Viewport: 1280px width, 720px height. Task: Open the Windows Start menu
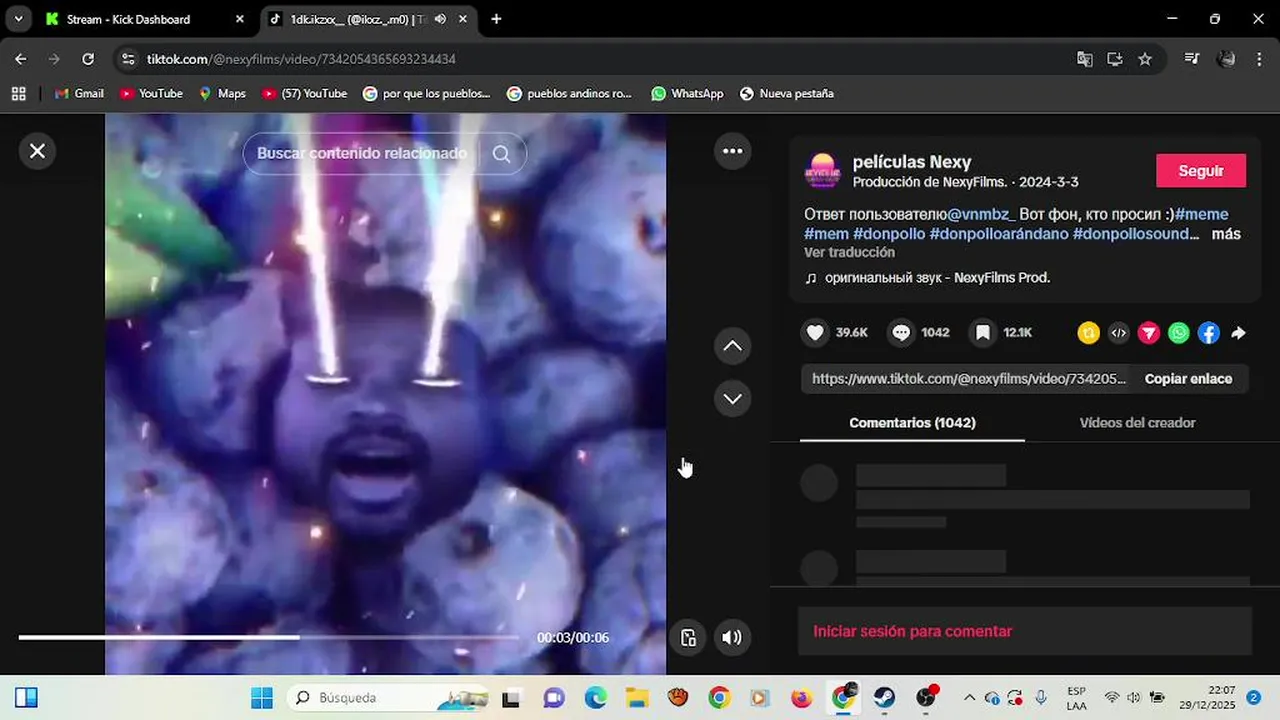[262, 697]
